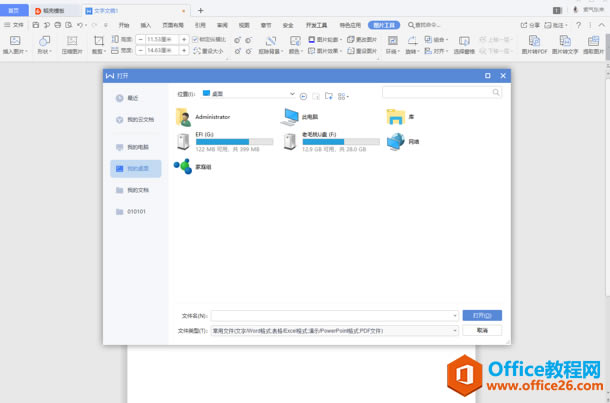Open the Page Layout ribbon tab
This screenshot has height=403, width=610.
tap(173, 25)
